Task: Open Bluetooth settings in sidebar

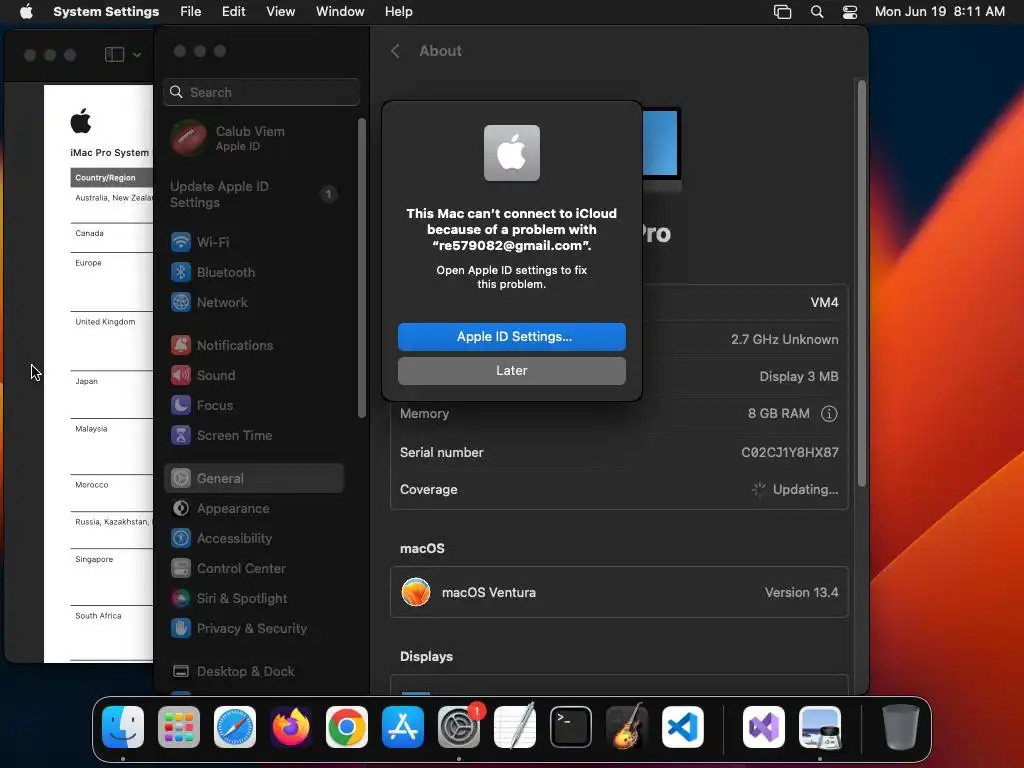Action: [253, 272]
